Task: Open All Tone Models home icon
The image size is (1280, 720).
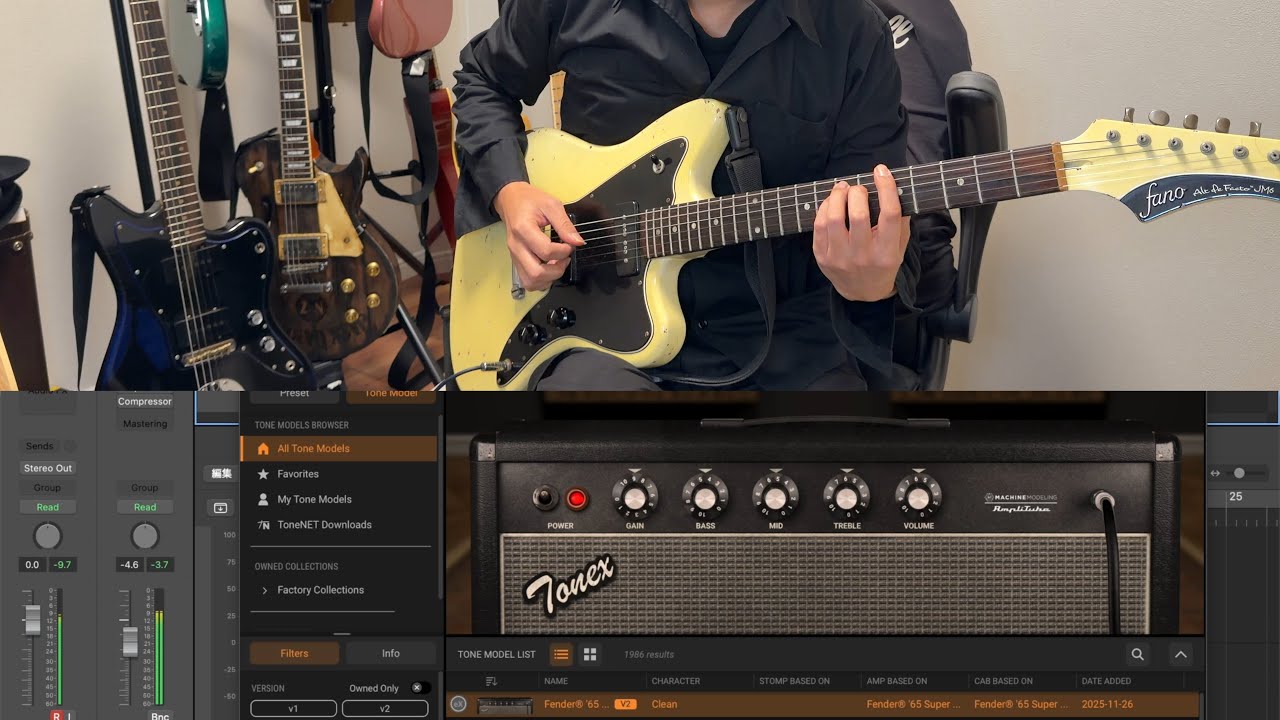Action: (x=263, y=449)
